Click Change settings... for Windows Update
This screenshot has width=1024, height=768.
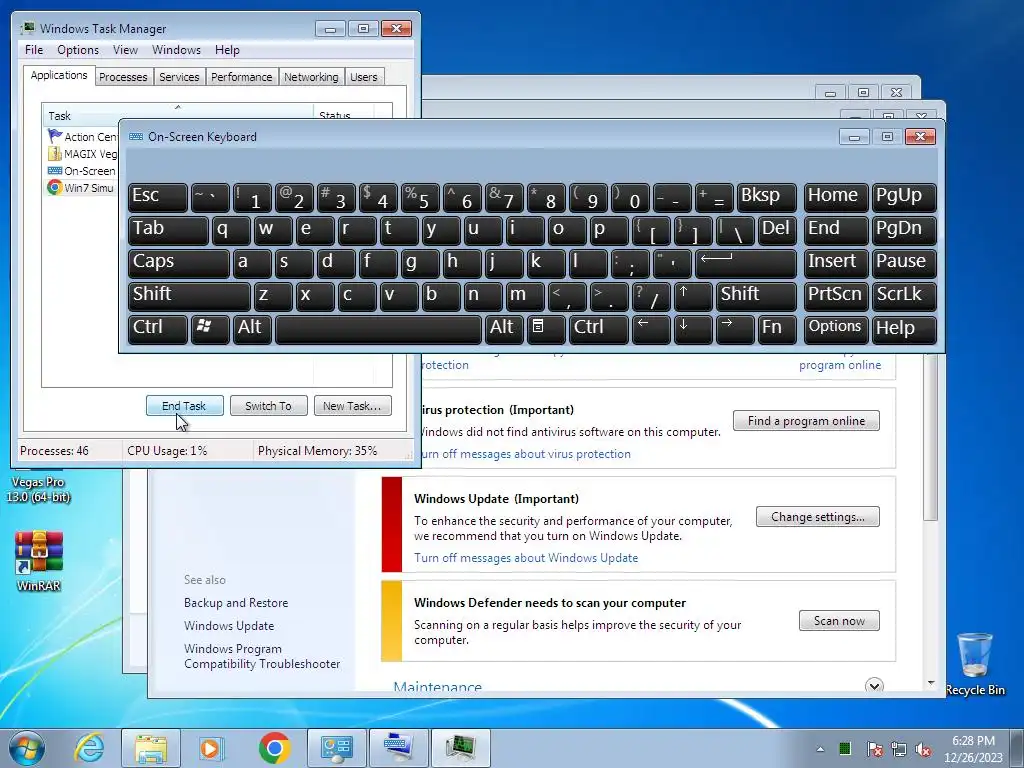click(818, 517)
